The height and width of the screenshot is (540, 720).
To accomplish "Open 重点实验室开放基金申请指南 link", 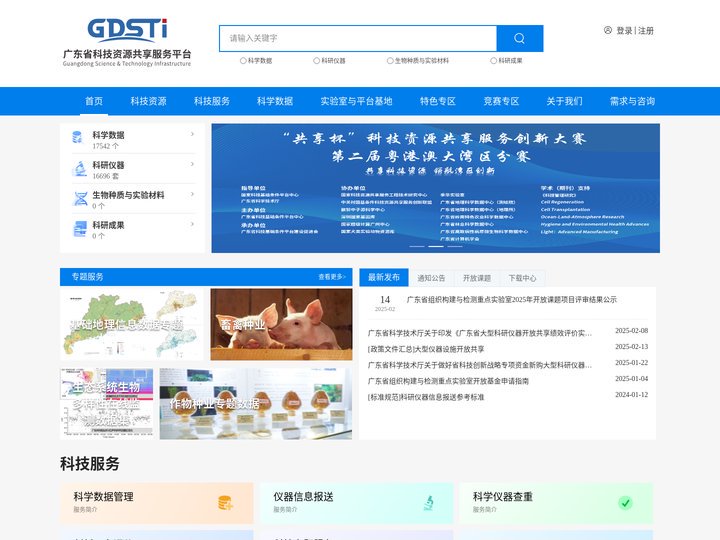I will point(448,381).
